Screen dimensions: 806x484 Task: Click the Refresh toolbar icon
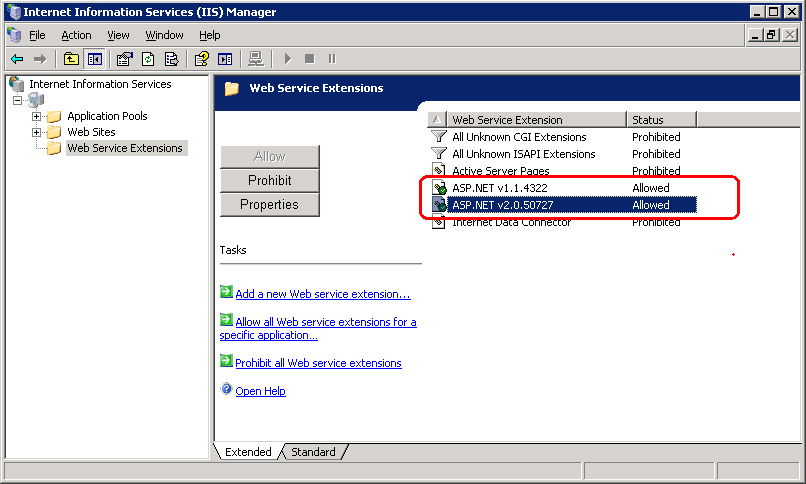click(x=148, y=59)
